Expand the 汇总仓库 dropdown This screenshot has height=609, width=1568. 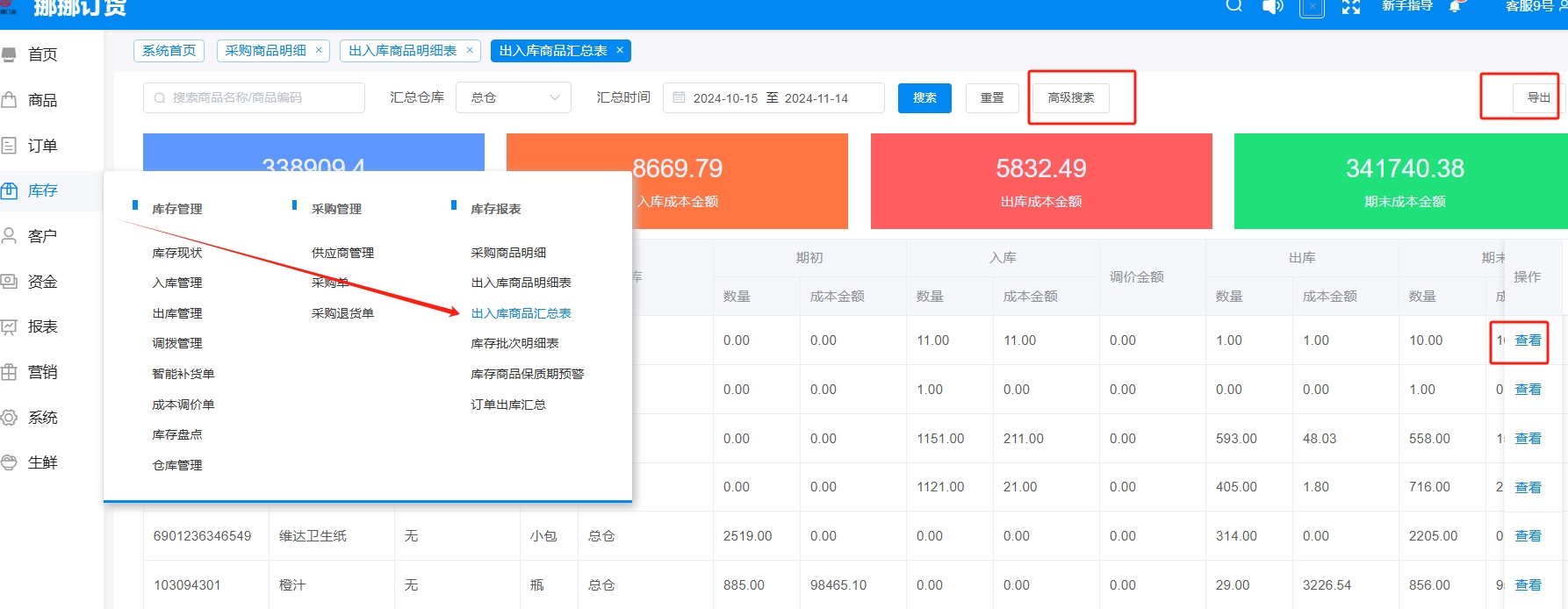click(514, 97)
